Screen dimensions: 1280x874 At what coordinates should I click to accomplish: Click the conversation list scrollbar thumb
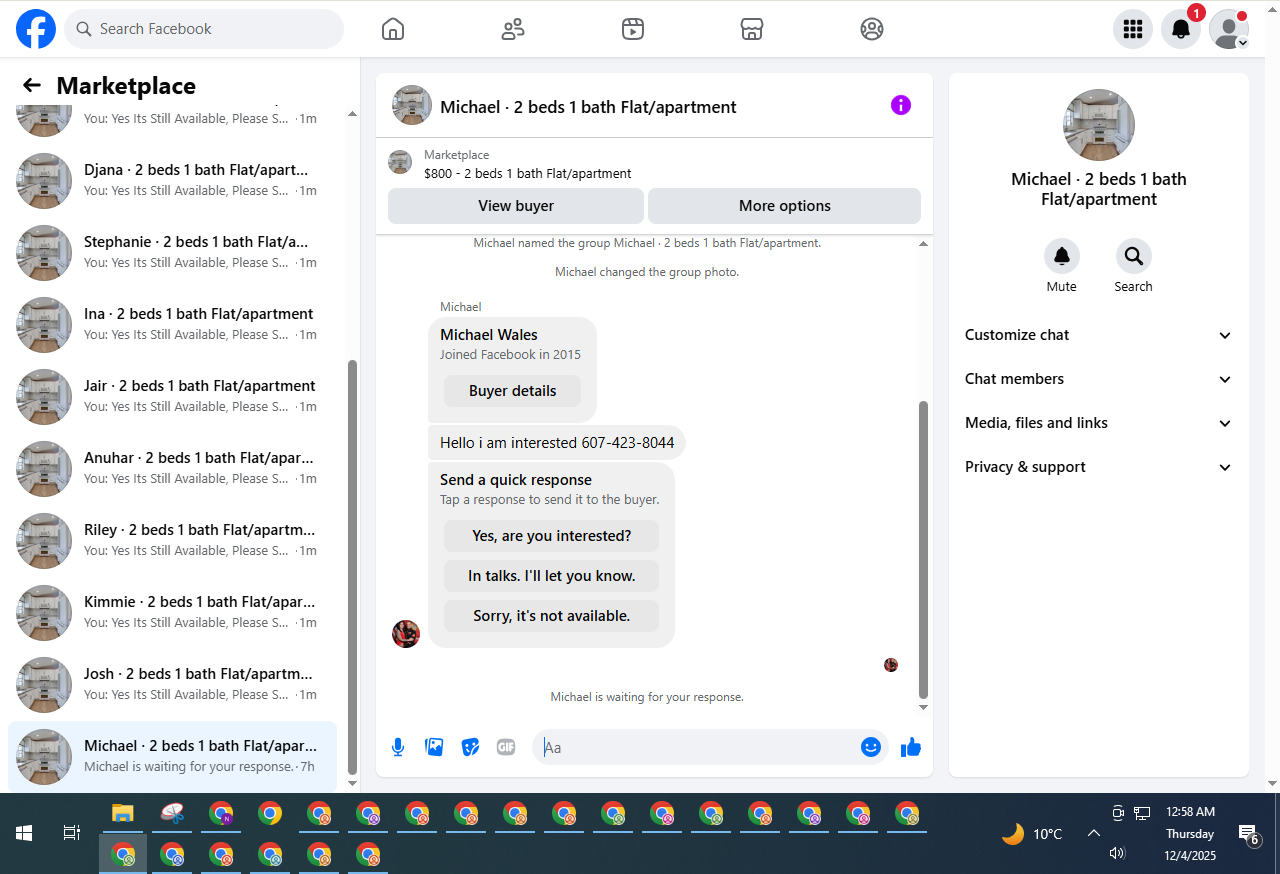point(352,567)
